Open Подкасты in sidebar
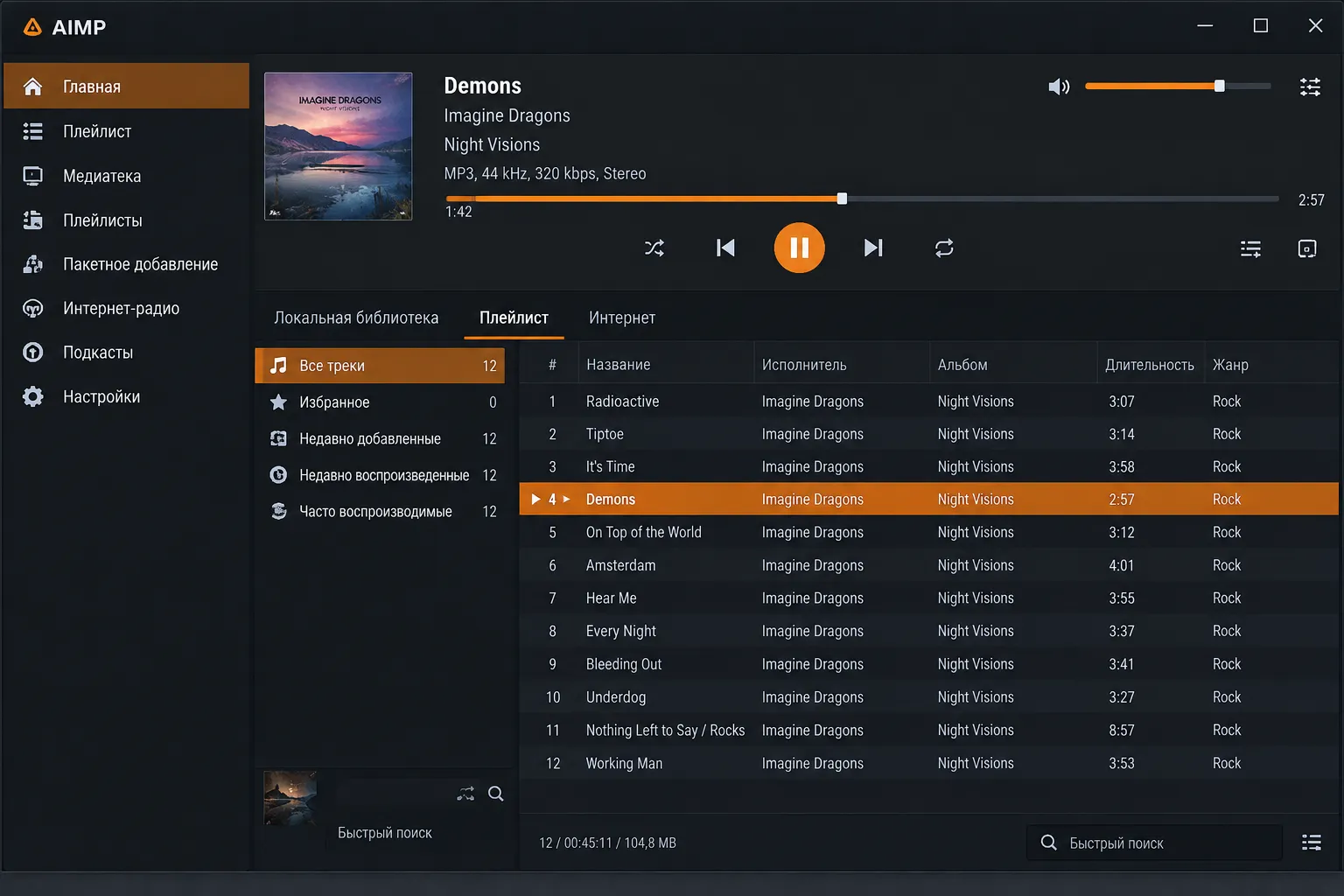This screenshot has width=1344, height=896. [x=127, y=353]
